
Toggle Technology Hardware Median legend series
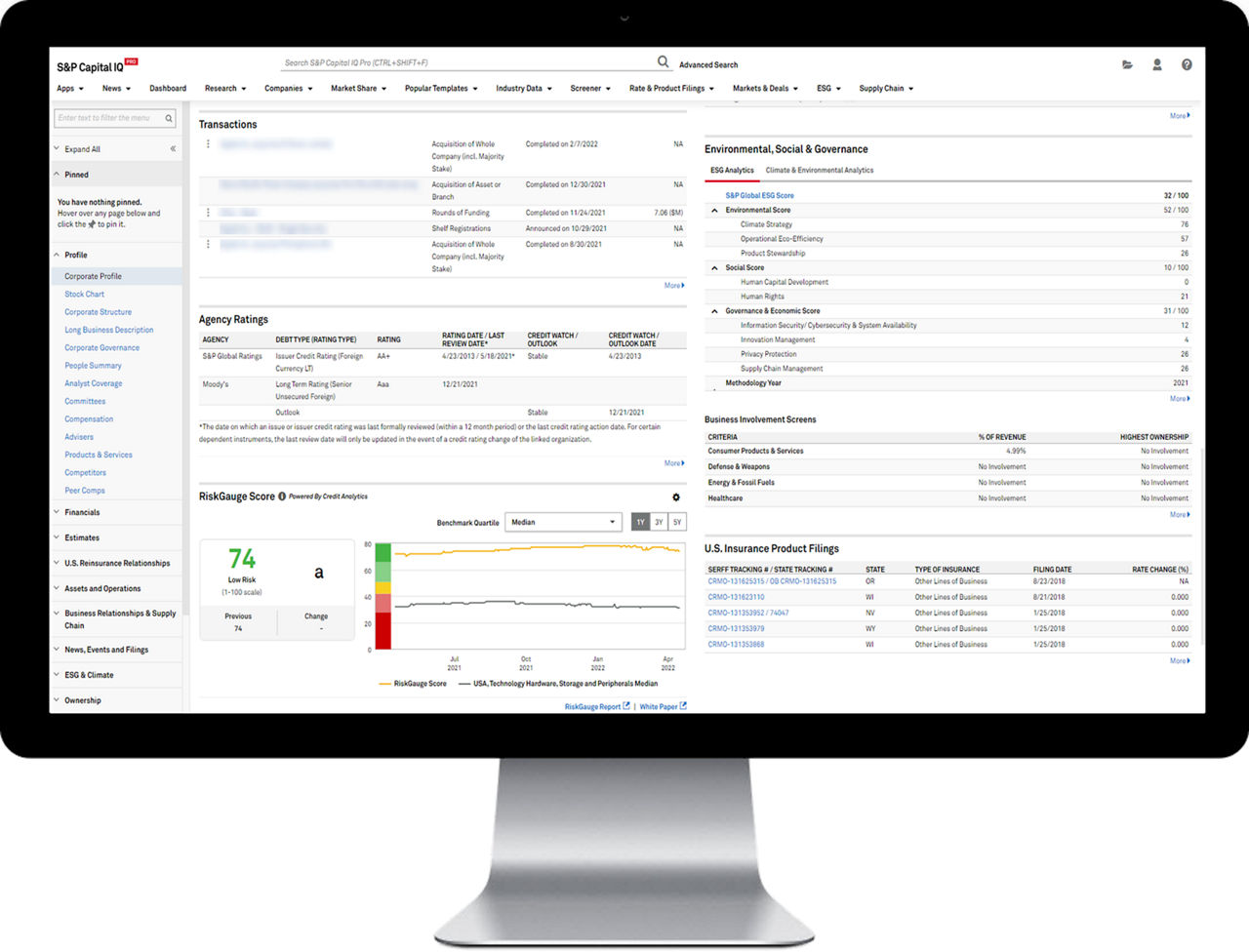[558, 684]
